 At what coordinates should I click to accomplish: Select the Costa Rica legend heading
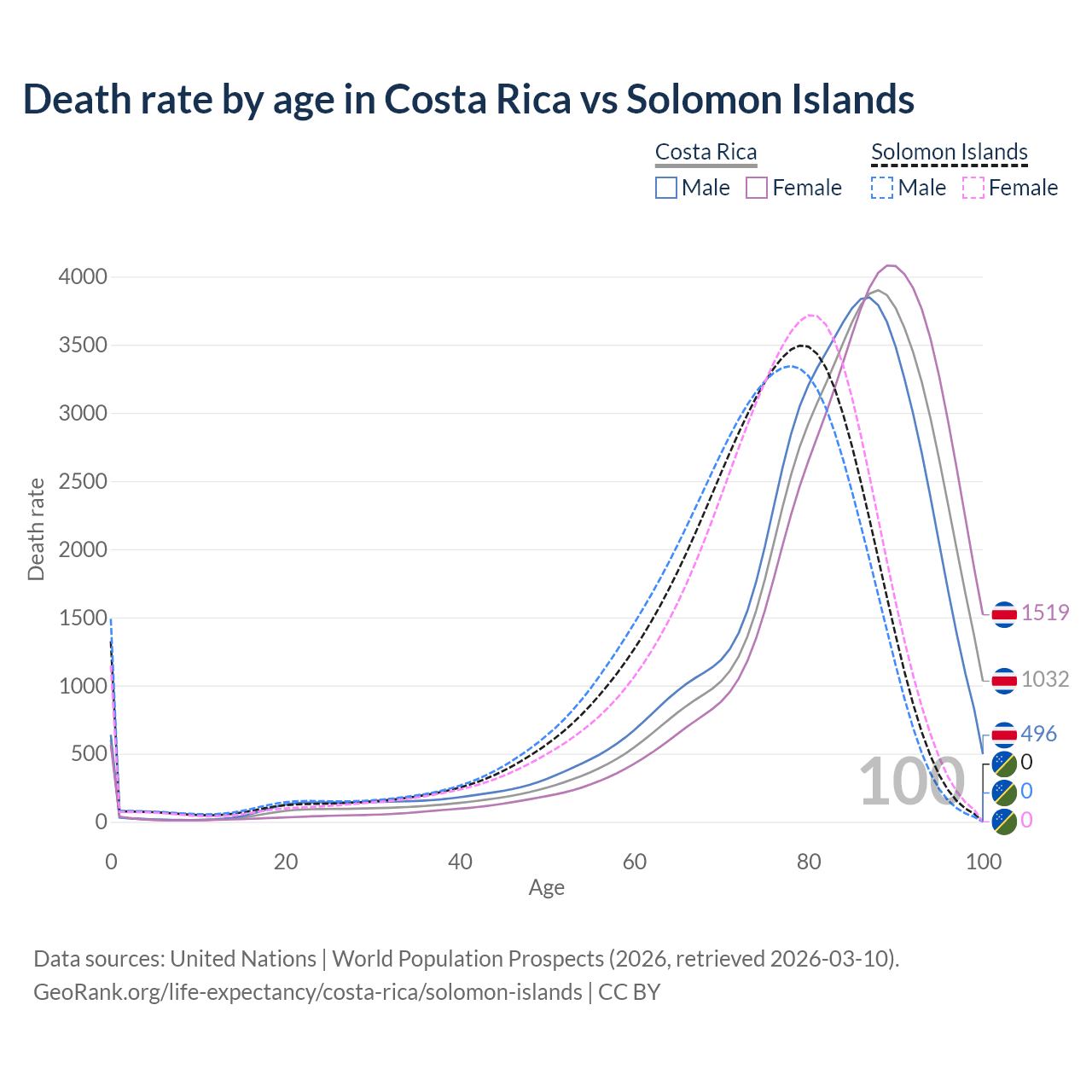(706, 152)
